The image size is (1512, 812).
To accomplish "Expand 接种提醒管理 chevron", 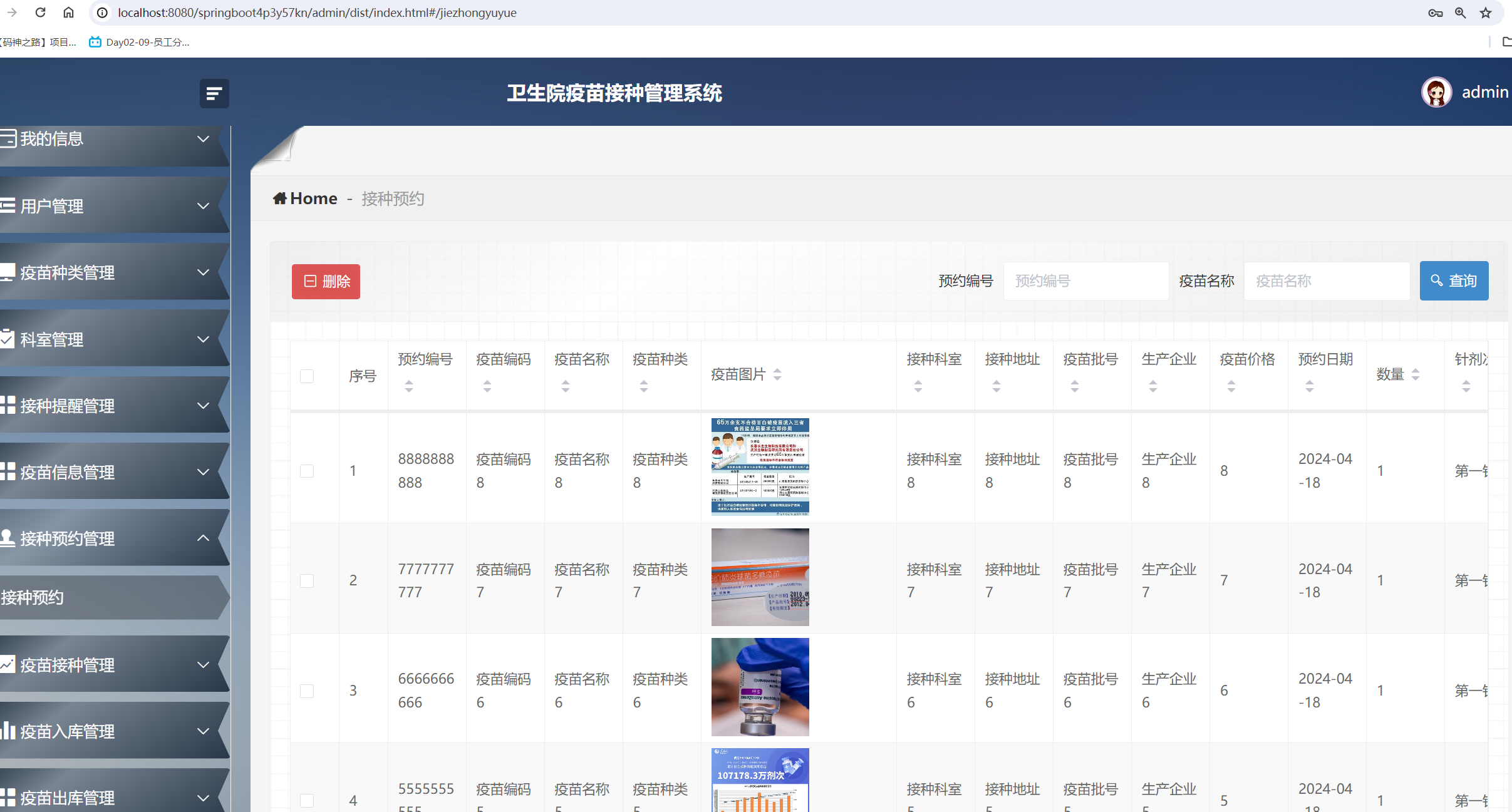I will coord(203,406).
